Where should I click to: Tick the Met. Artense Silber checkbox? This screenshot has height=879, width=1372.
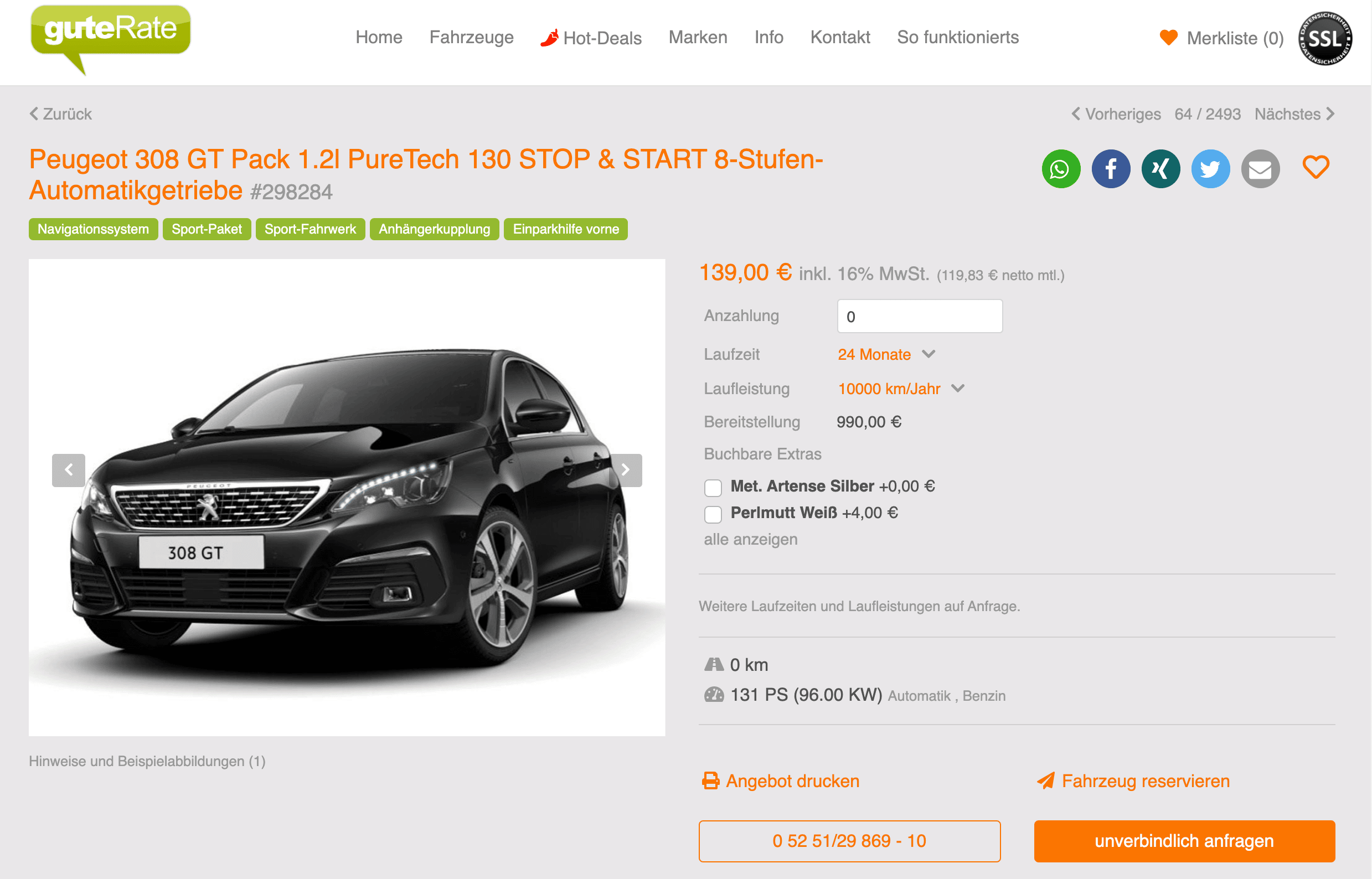[x=713, y=488]
